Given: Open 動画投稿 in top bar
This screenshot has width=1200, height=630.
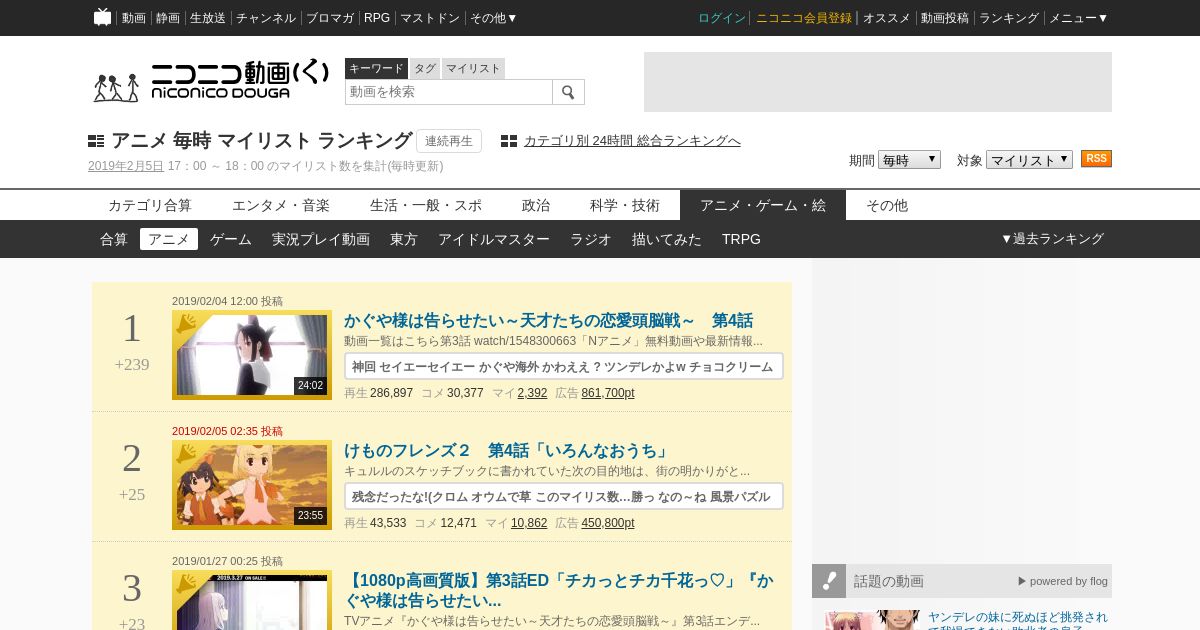Looking at the screenshot, I should [945, 18].
